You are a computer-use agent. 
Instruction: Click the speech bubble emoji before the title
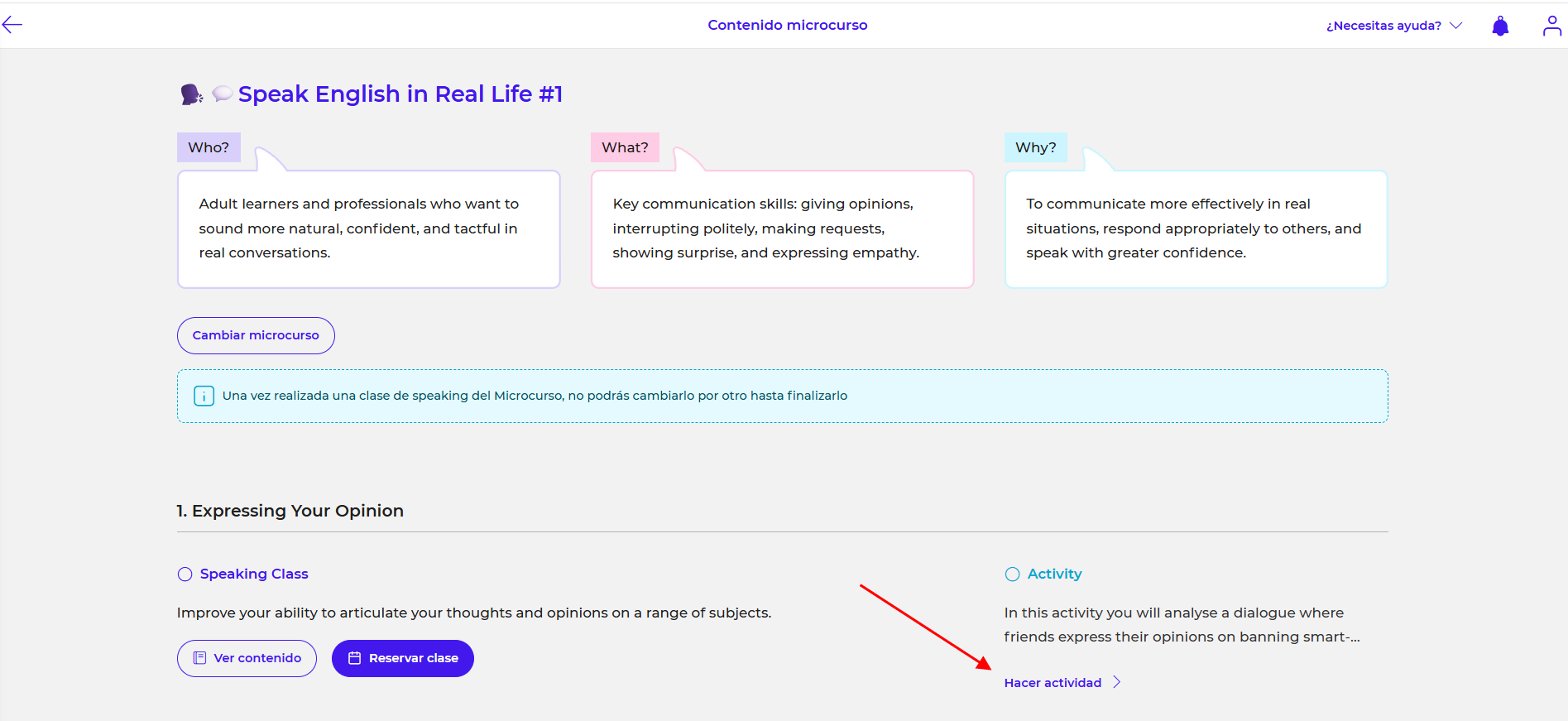click(x=222, y=94)
